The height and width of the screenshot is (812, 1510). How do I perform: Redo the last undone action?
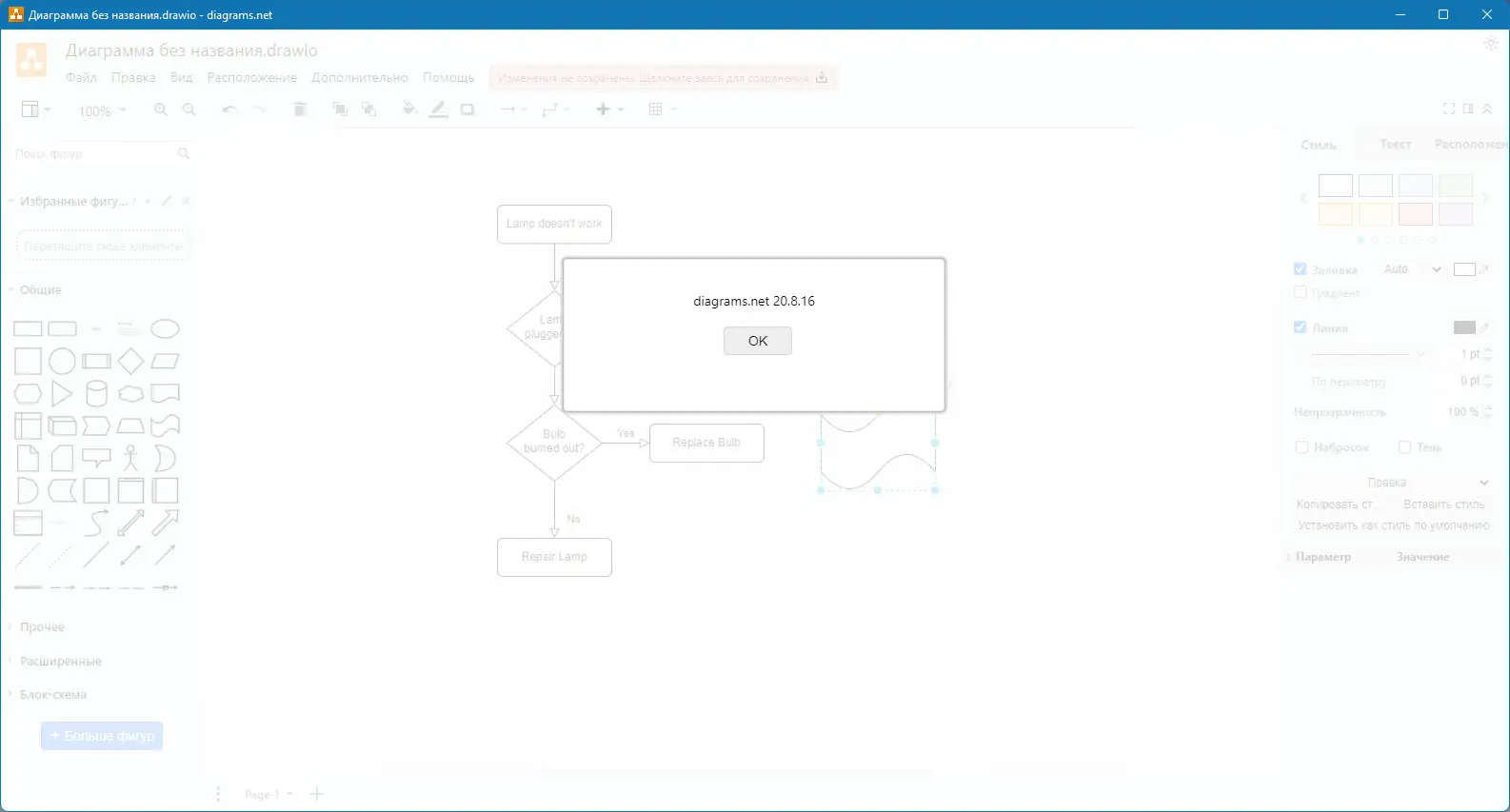coord(258,109)
